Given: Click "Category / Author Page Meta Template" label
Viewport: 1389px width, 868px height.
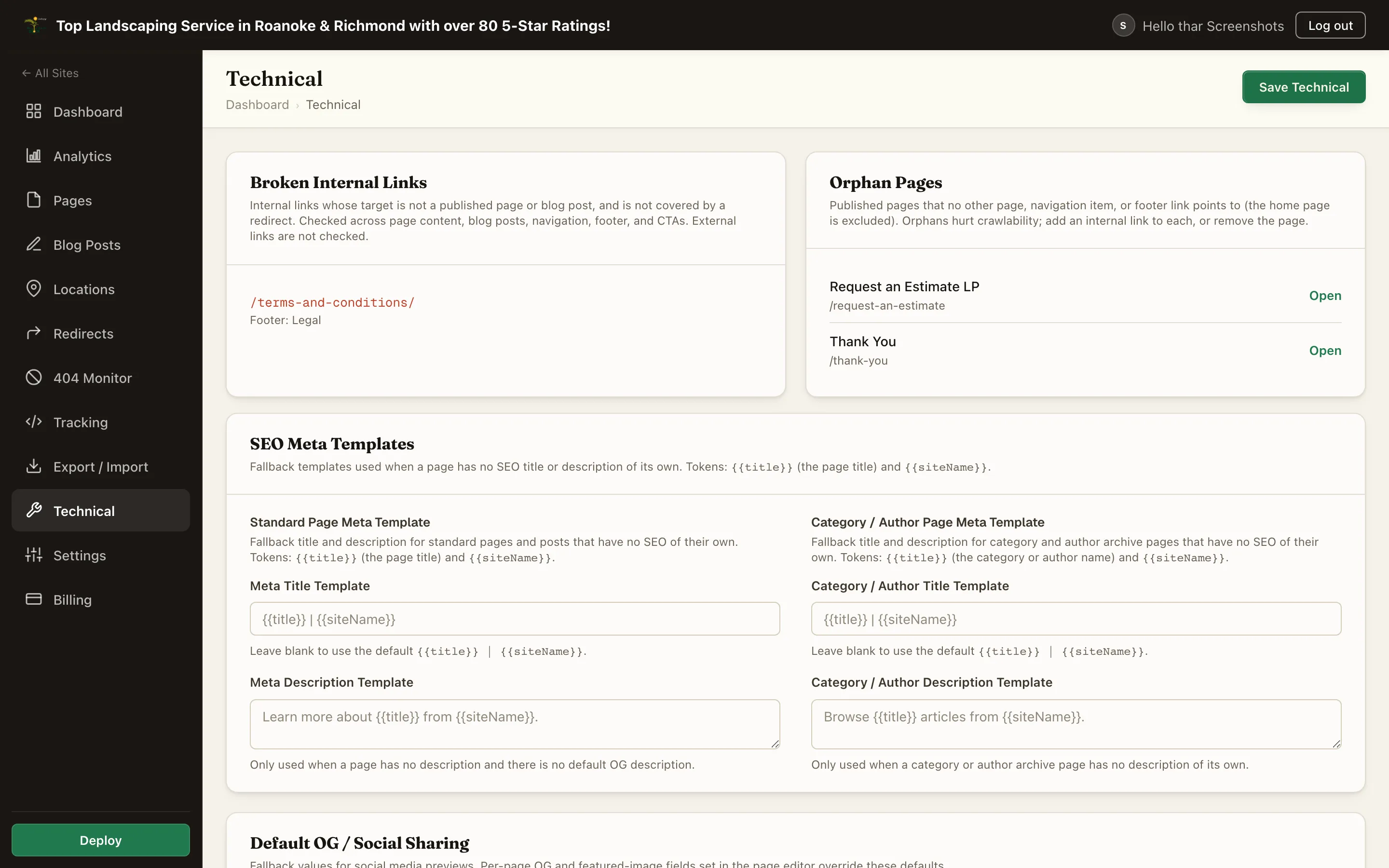Looking at the screenshot, I should (927, 522).
